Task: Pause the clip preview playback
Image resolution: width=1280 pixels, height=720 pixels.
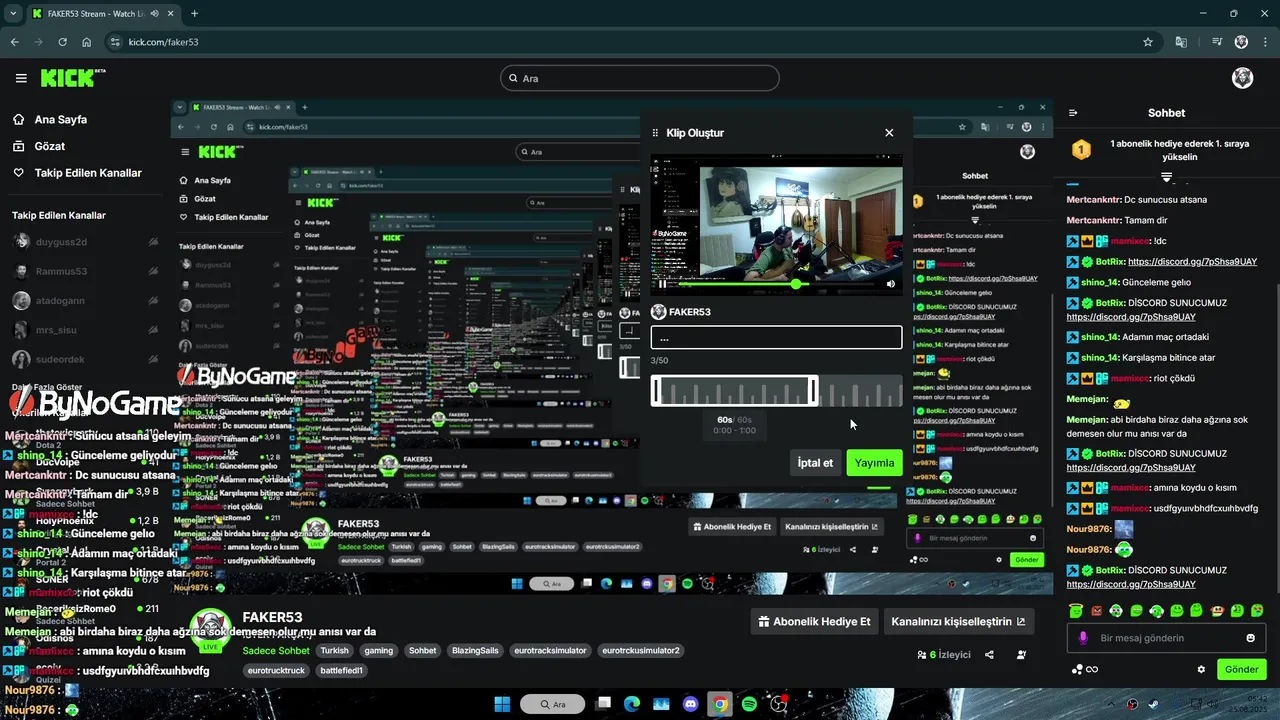Action: point(662,284)
